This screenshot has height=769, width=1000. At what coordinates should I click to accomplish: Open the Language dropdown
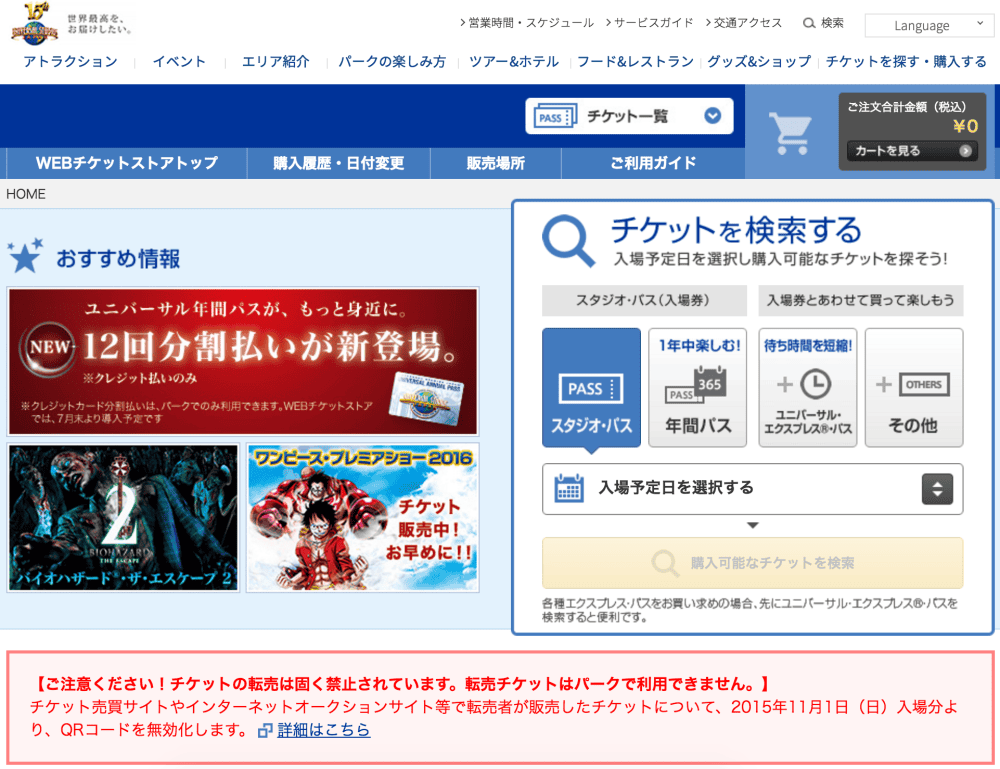coord(928,25)
